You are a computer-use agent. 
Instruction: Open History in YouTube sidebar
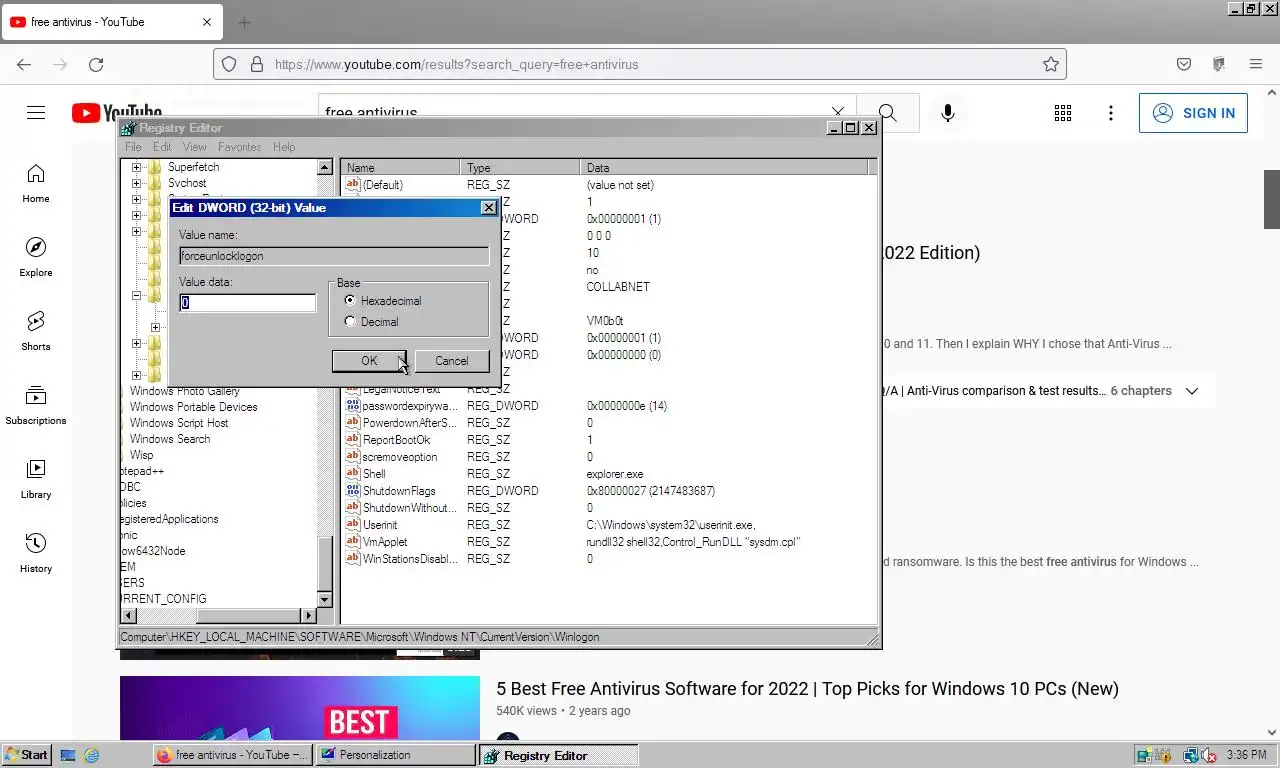pyautogui.click(x=36, y=554)
